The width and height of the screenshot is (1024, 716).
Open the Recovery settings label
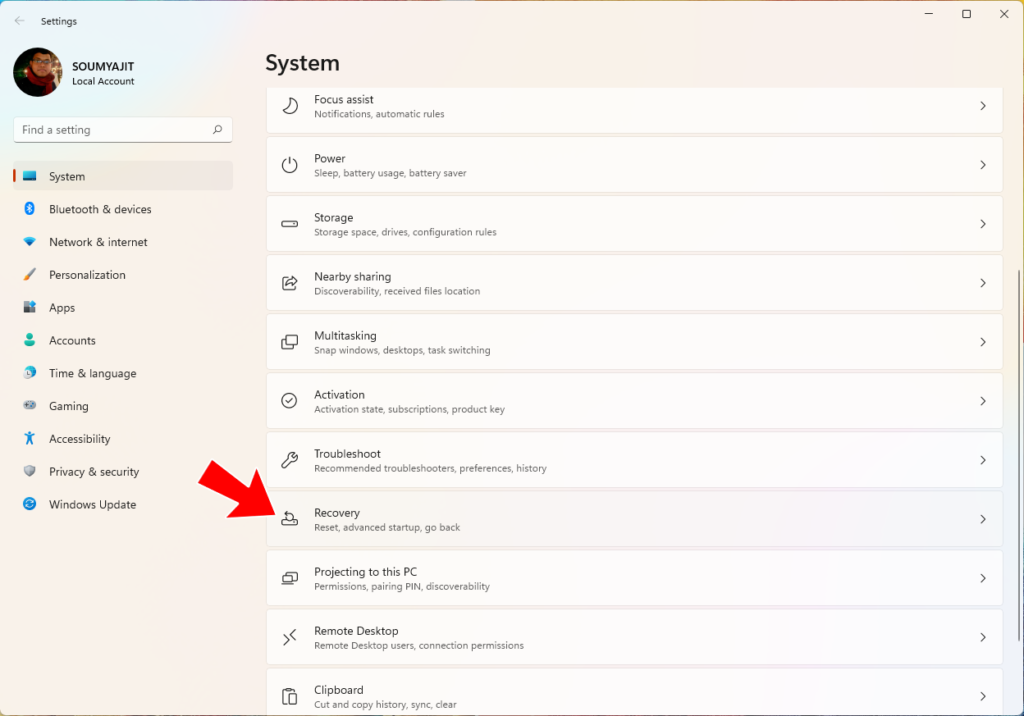337,513
